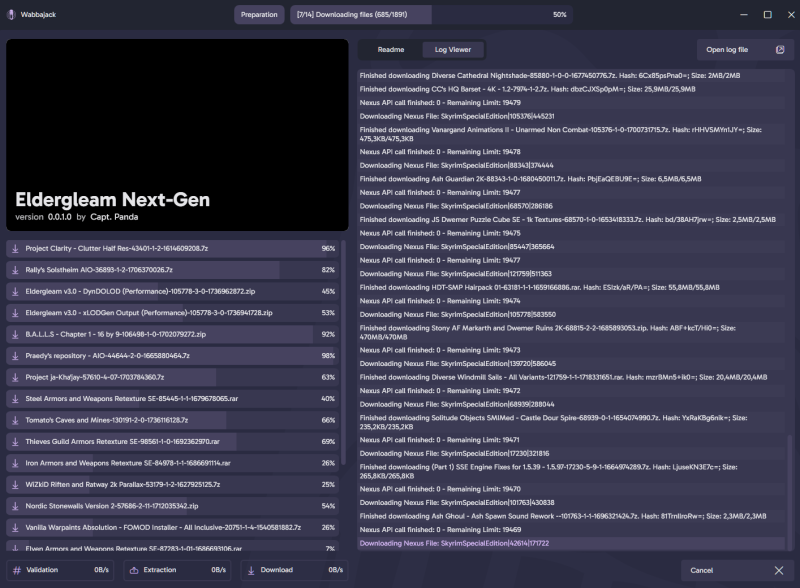Click the download icon for WiZkiD Riften and Ratway
This screenshot has height=588, width=800.
click(x=15, y=484)
